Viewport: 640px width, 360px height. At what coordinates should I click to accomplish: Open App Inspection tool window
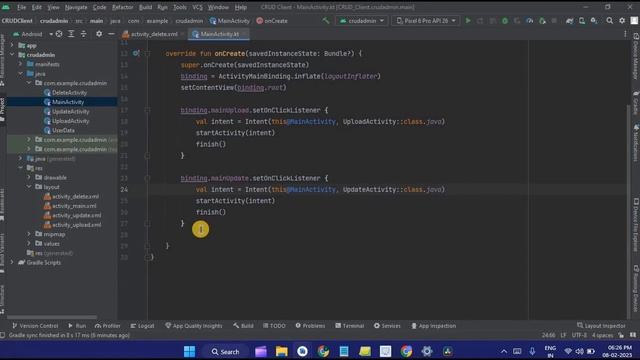pos(433,326)
